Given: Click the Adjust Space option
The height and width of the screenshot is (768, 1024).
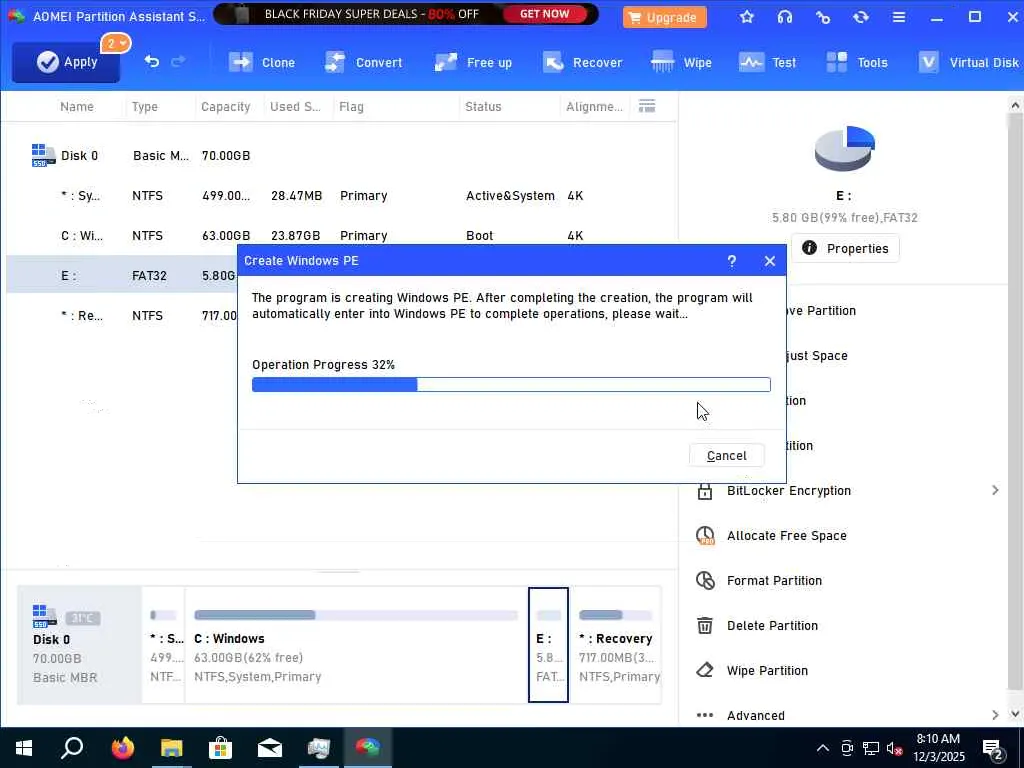Looking at the screenshot, I should click(816, 355).
